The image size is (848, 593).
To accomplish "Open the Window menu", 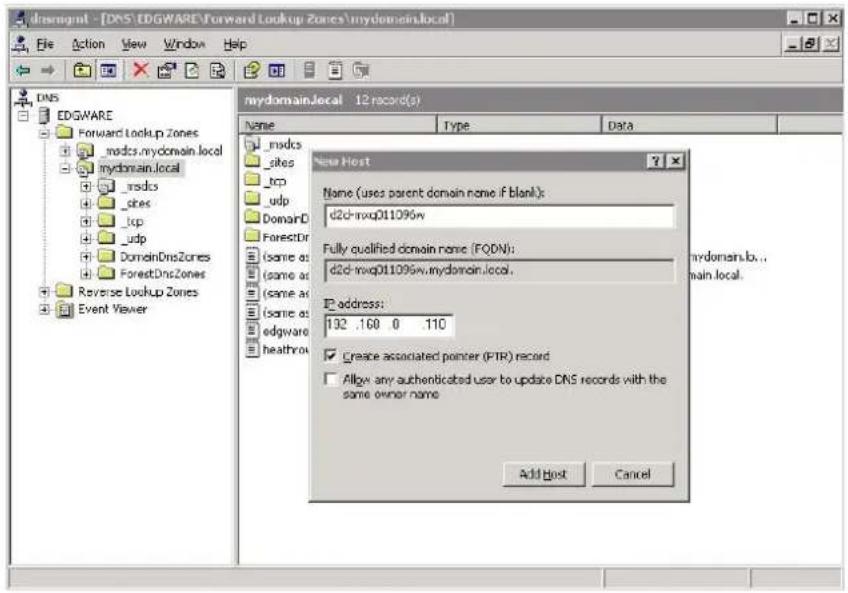I will point(184,44).
